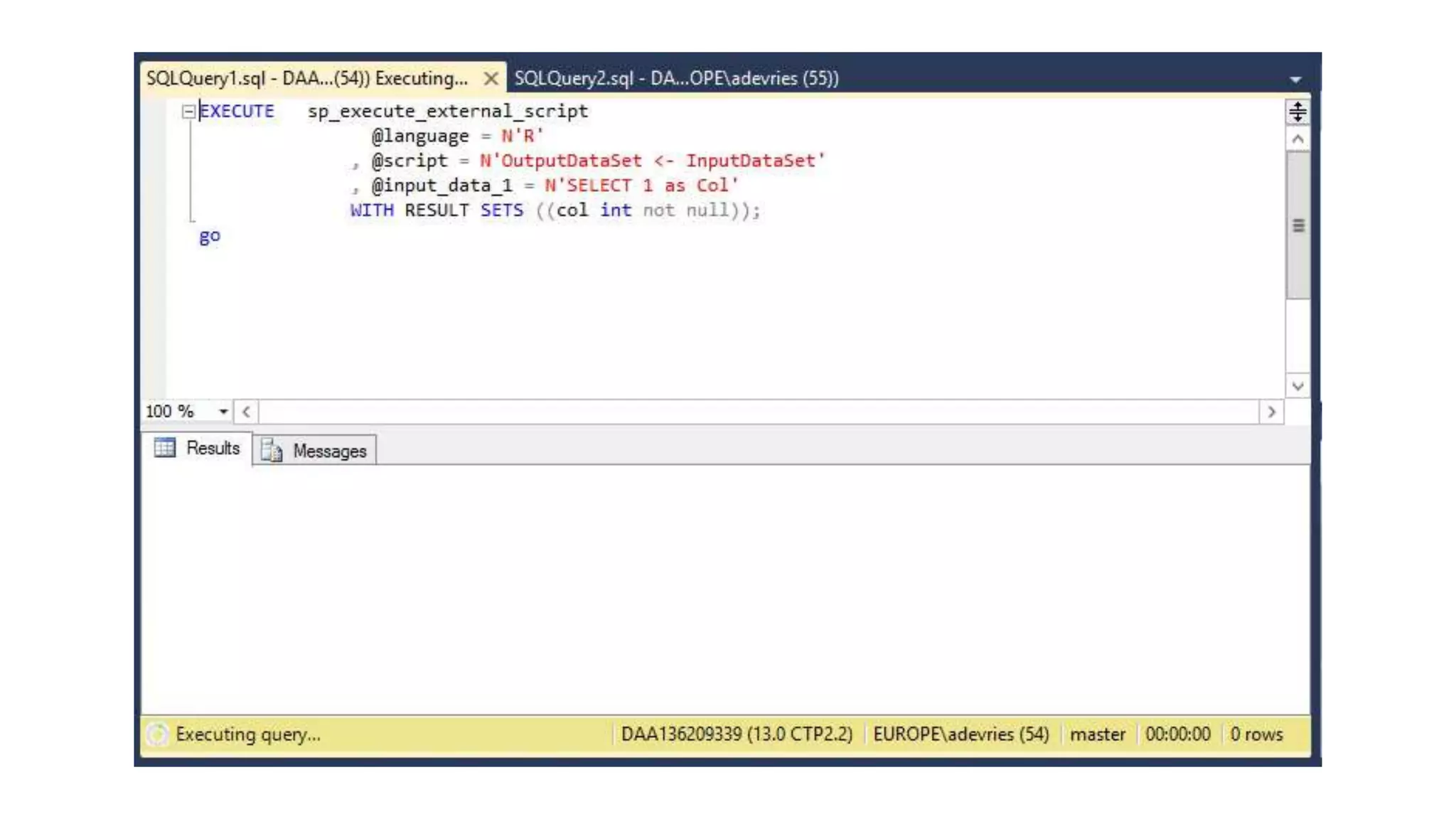Viewport: 1456px width, 819px height.
Task: Close the SQLQuery1.sql tab
Action: pos(490,79)
